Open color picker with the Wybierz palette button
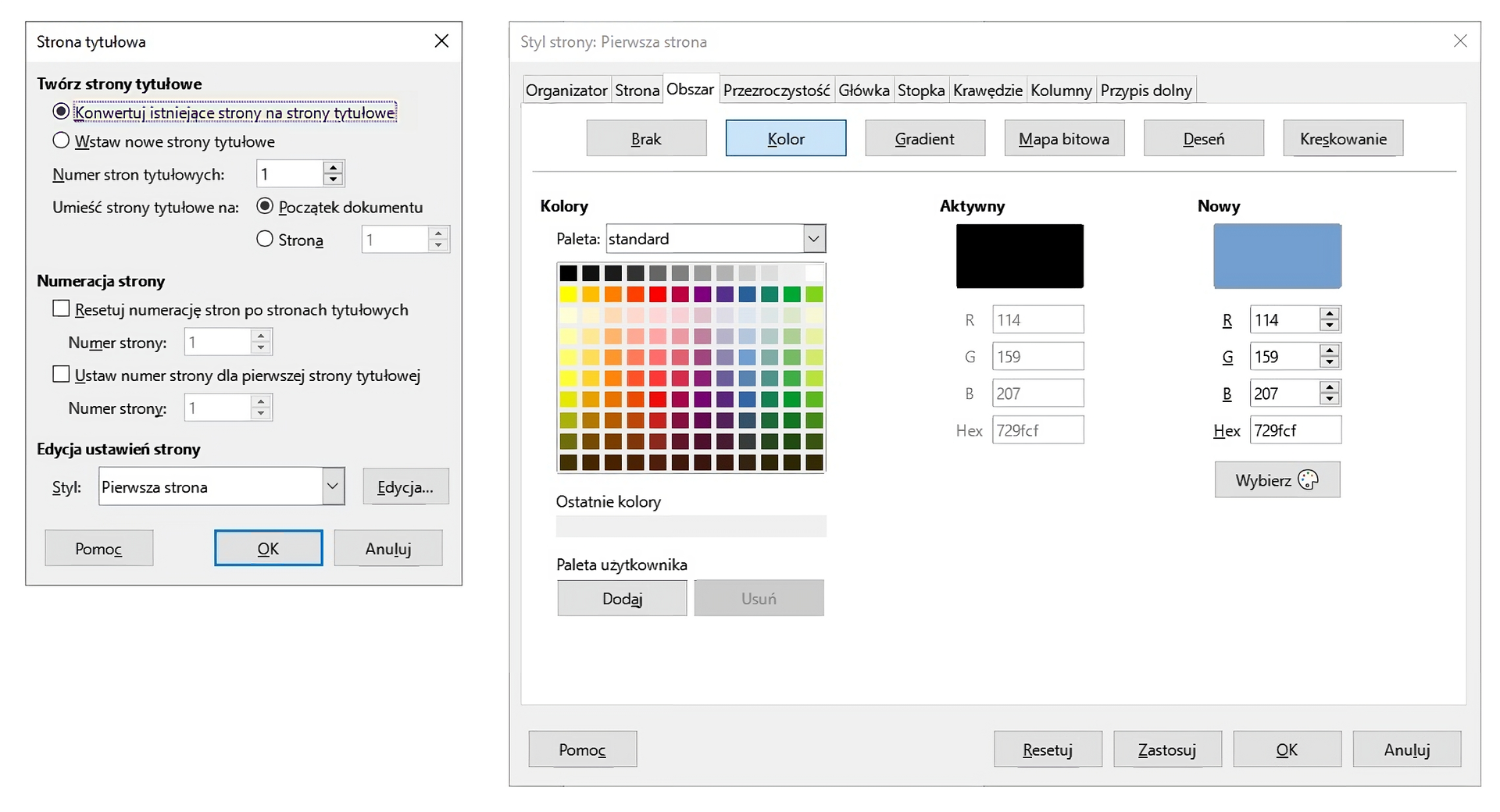The image size is (1500, 812). [x=1277, y=479]
